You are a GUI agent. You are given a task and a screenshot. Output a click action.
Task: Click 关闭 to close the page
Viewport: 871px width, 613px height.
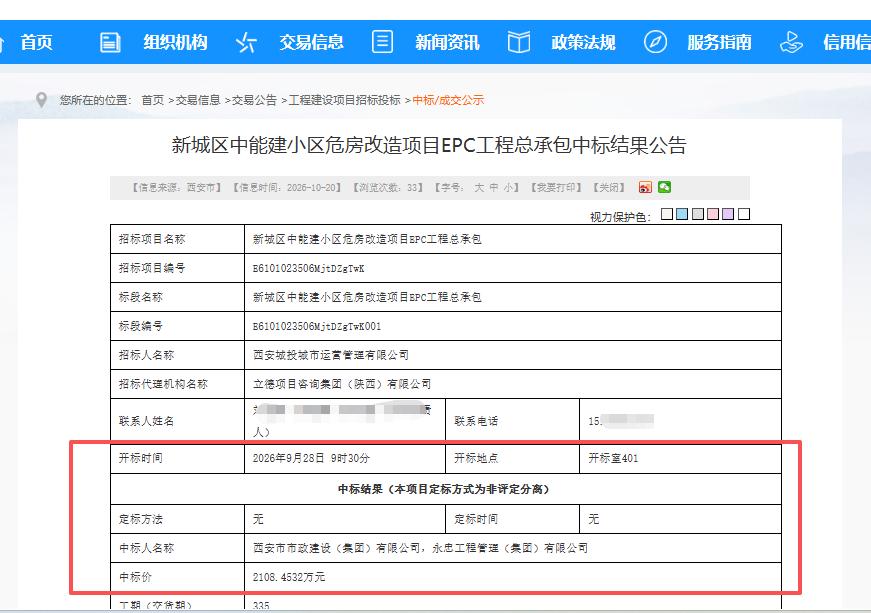(x=609, y=188)
